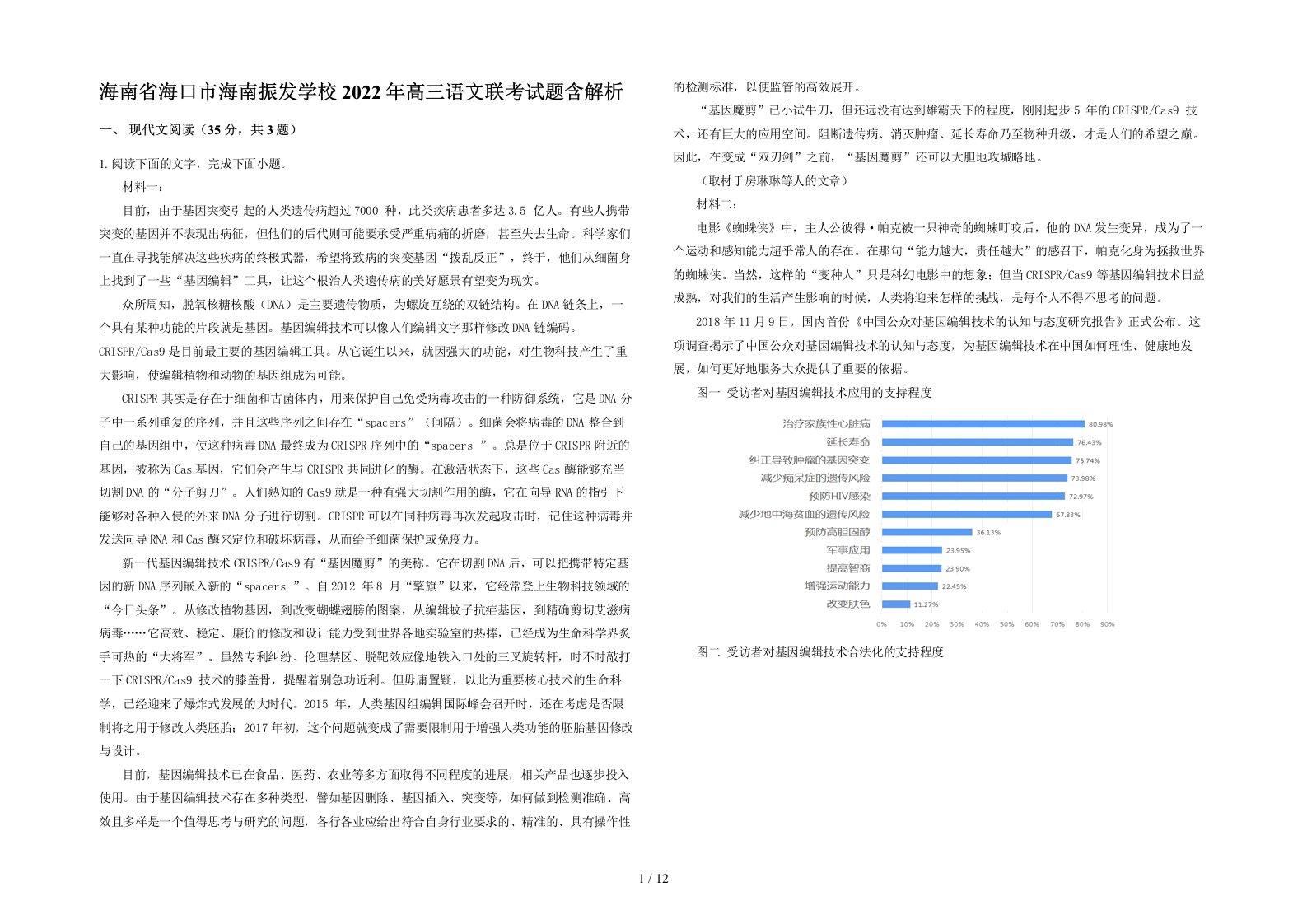
Task: Click the paragraph starting “基因魔剪”已小试牛刀
Action: coord(939,133)
